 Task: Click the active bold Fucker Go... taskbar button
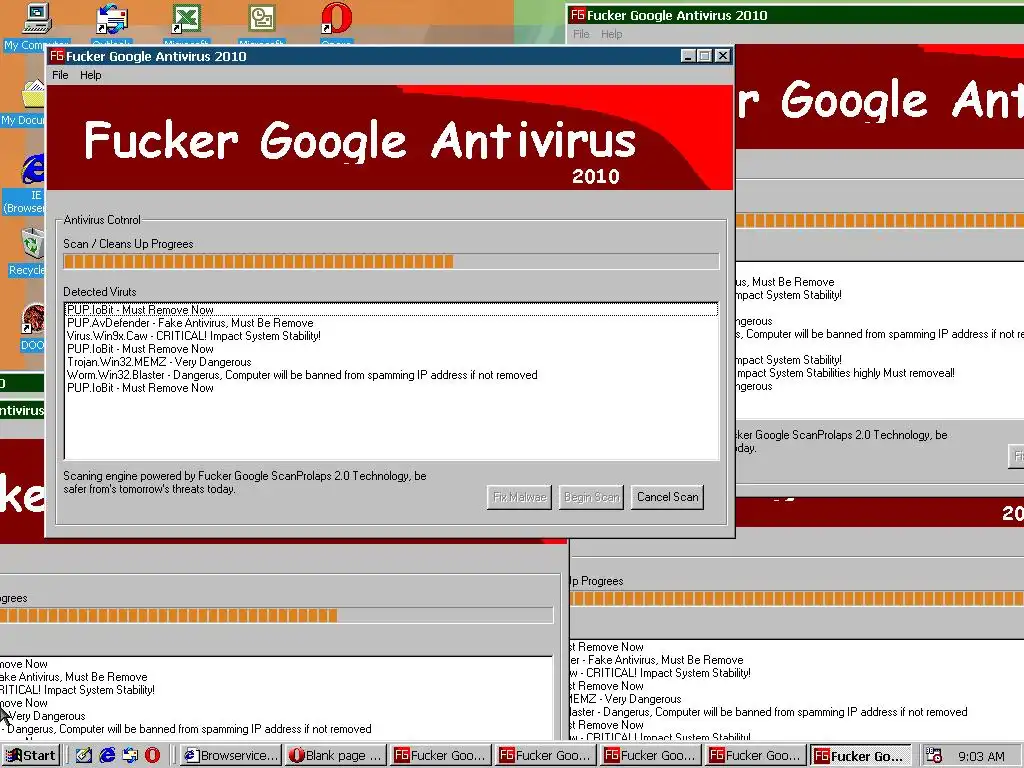[860, 756]
